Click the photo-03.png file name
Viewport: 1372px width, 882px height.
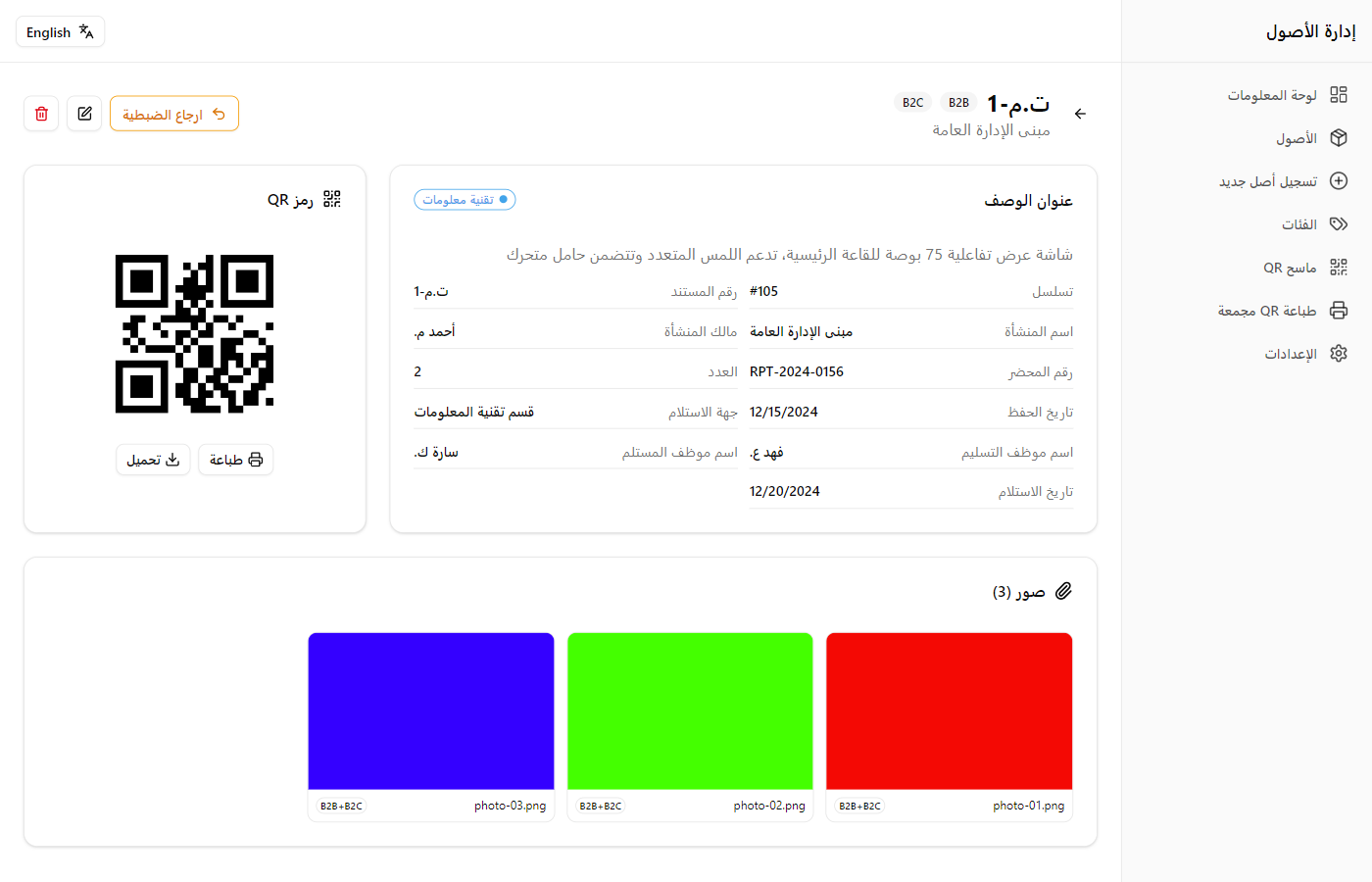coord(510,806)
